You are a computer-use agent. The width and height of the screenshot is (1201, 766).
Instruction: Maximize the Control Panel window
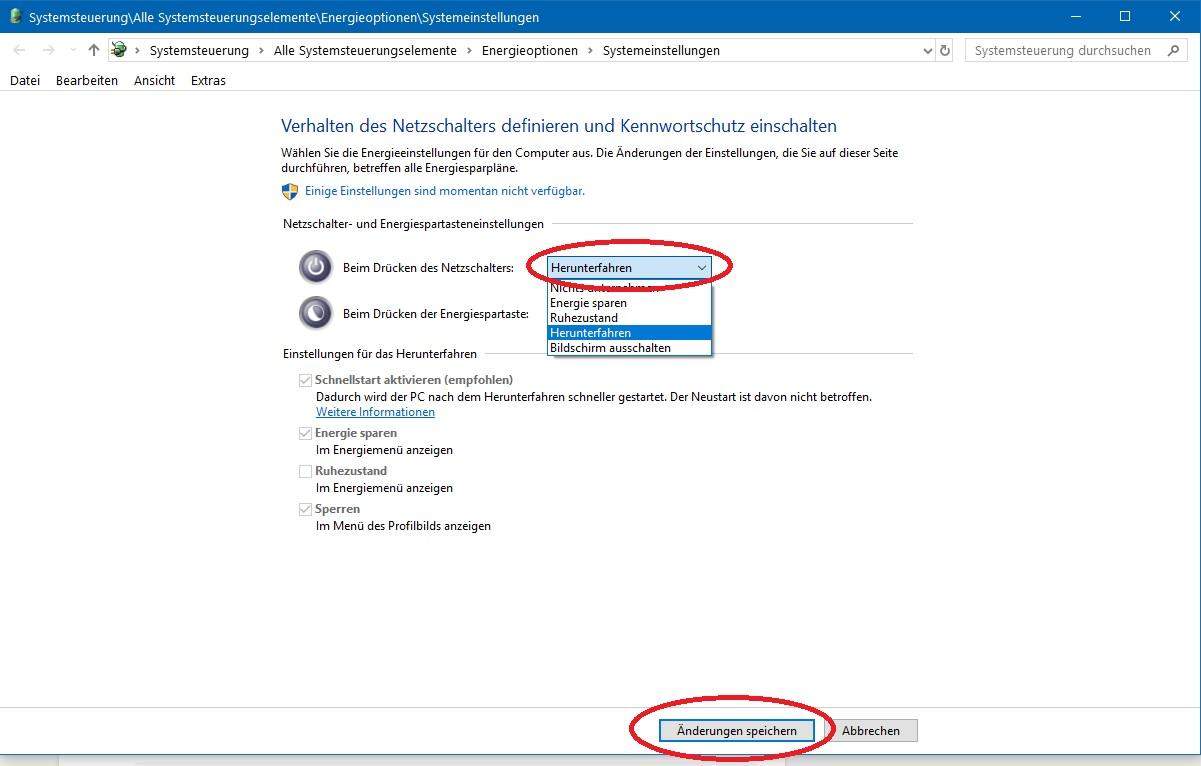coord(1125,16)
